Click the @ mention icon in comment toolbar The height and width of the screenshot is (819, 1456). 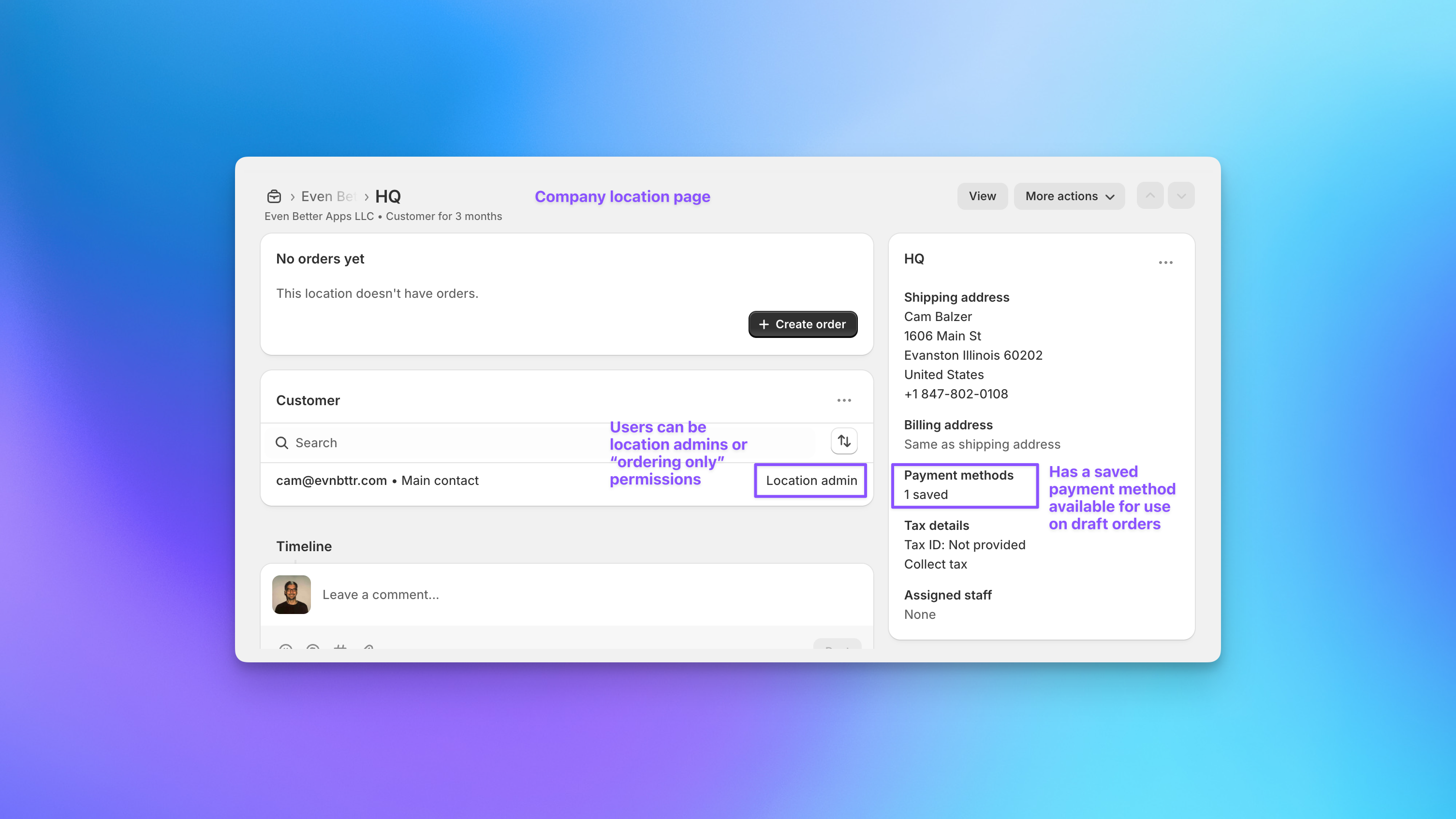coord(312,650)
